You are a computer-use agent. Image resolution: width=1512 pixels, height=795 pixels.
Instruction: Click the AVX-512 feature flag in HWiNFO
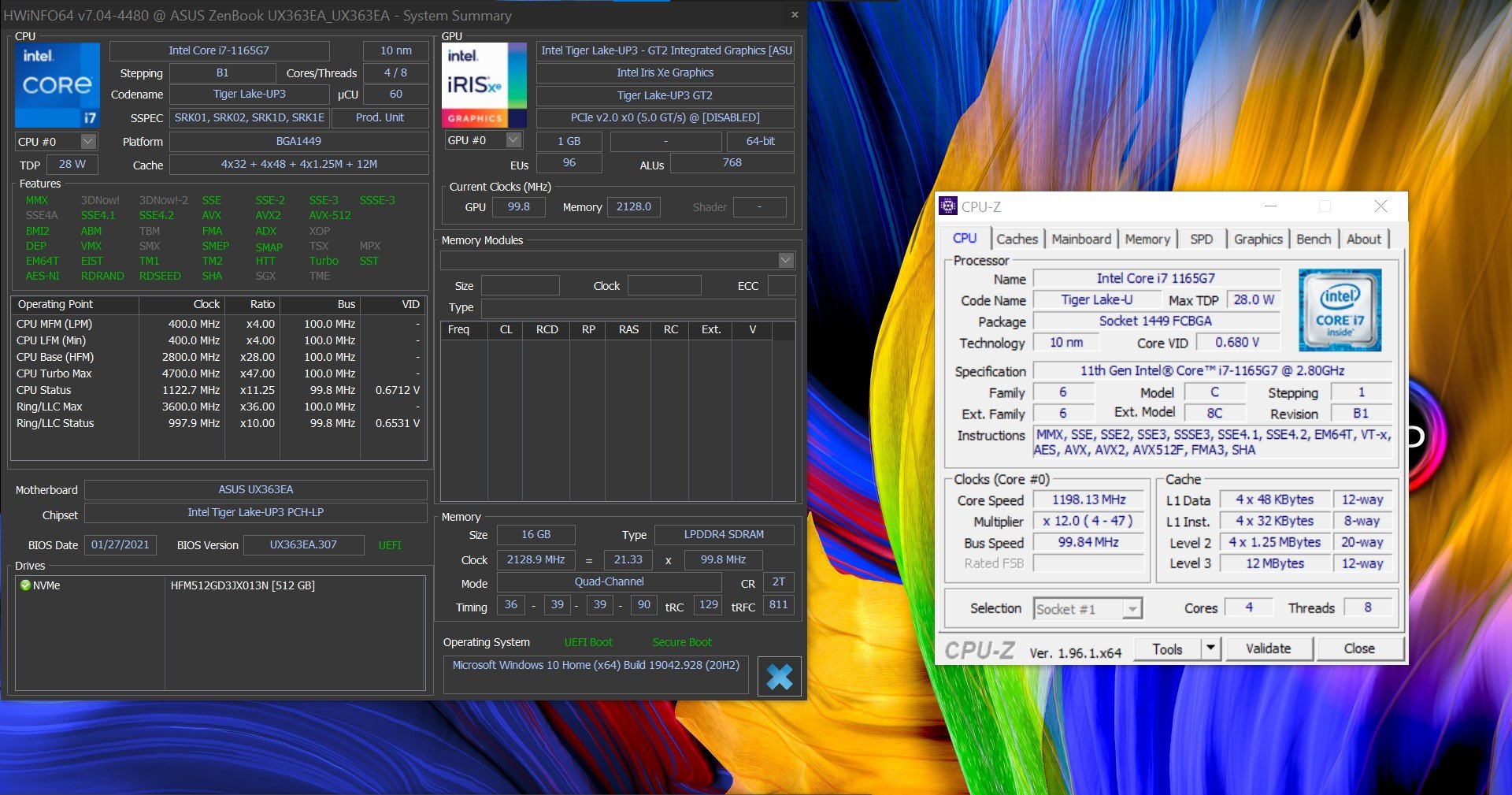[x=330, y=215]
